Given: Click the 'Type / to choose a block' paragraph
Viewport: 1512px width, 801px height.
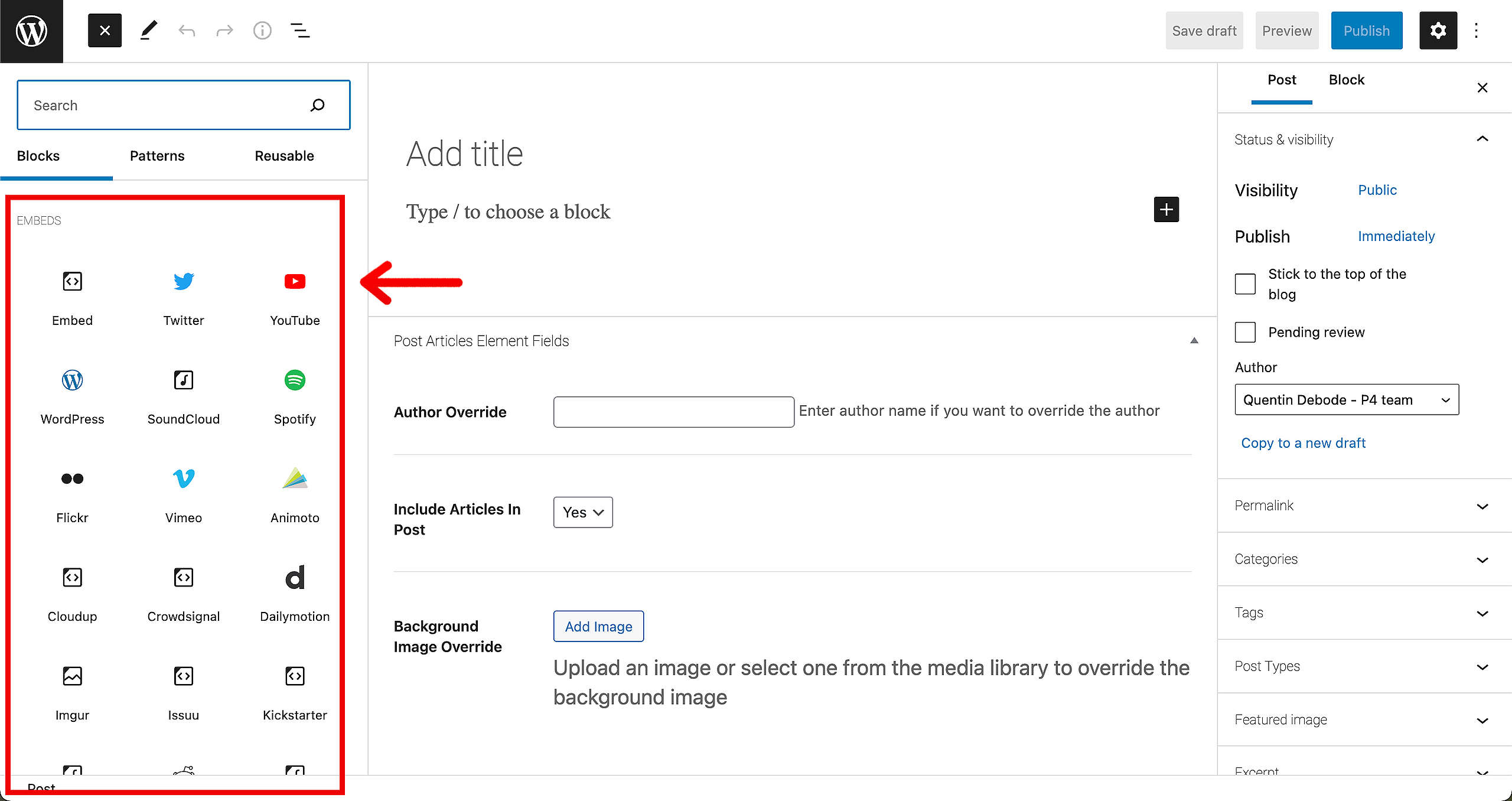Looking at the screenshot, I should click(508, 211).
